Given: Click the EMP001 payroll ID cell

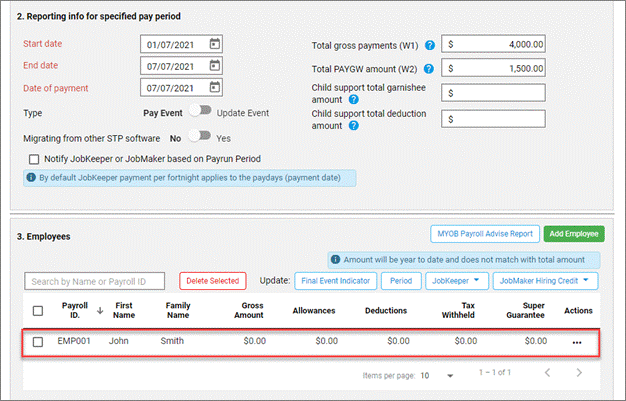Looking at the screenshot, I should [x=74, y=341].
